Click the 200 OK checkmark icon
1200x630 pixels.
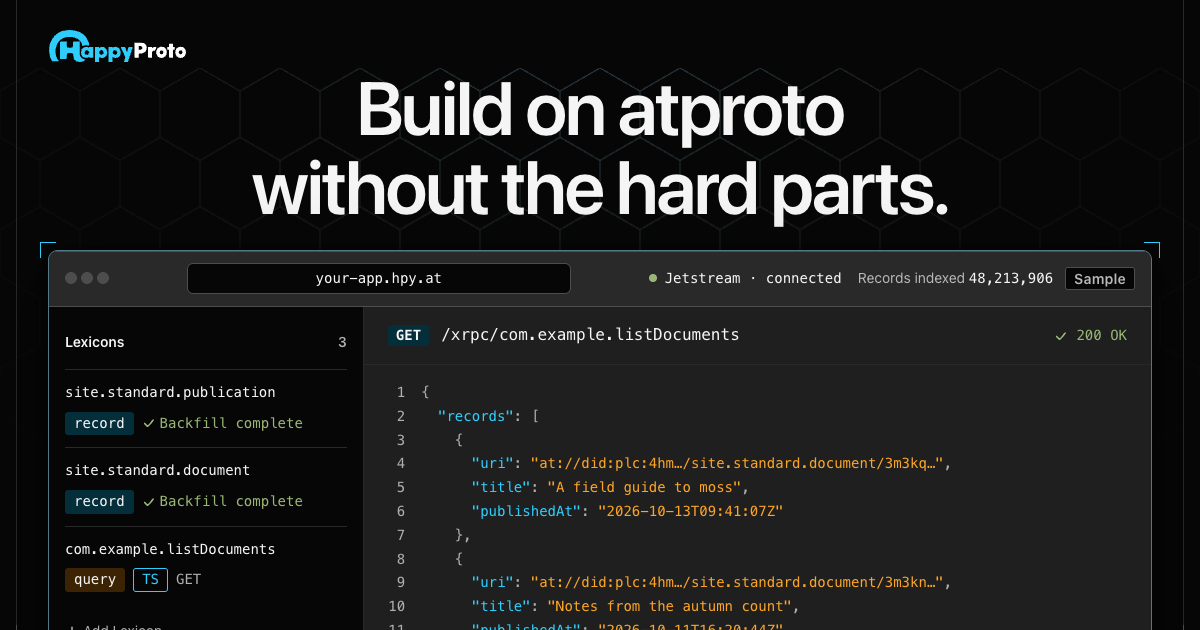(1061, 336)
